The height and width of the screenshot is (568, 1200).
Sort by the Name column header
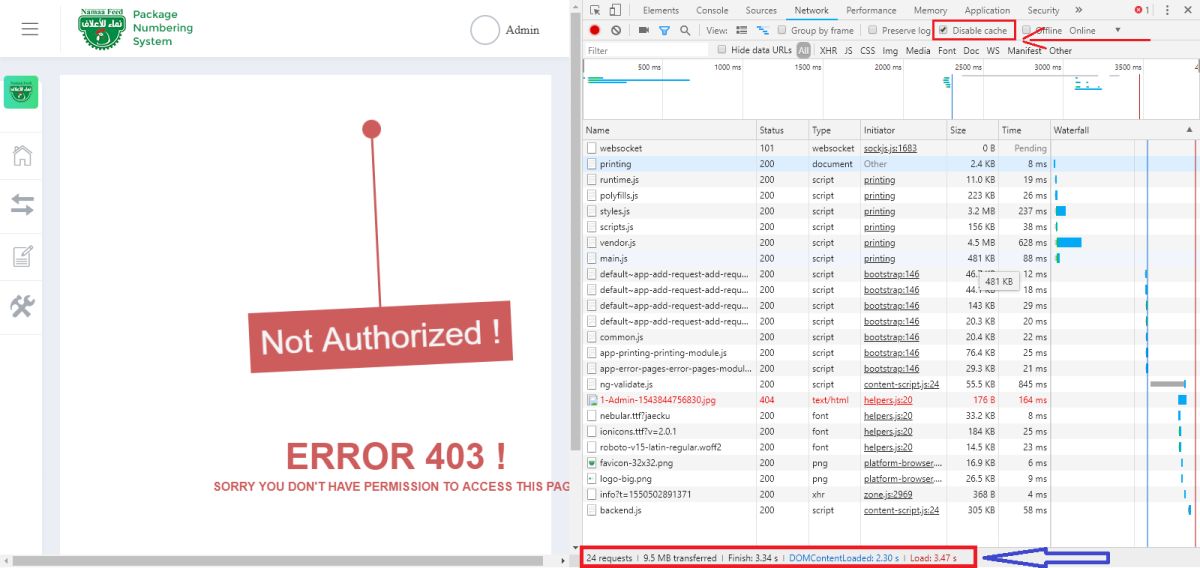669,130
